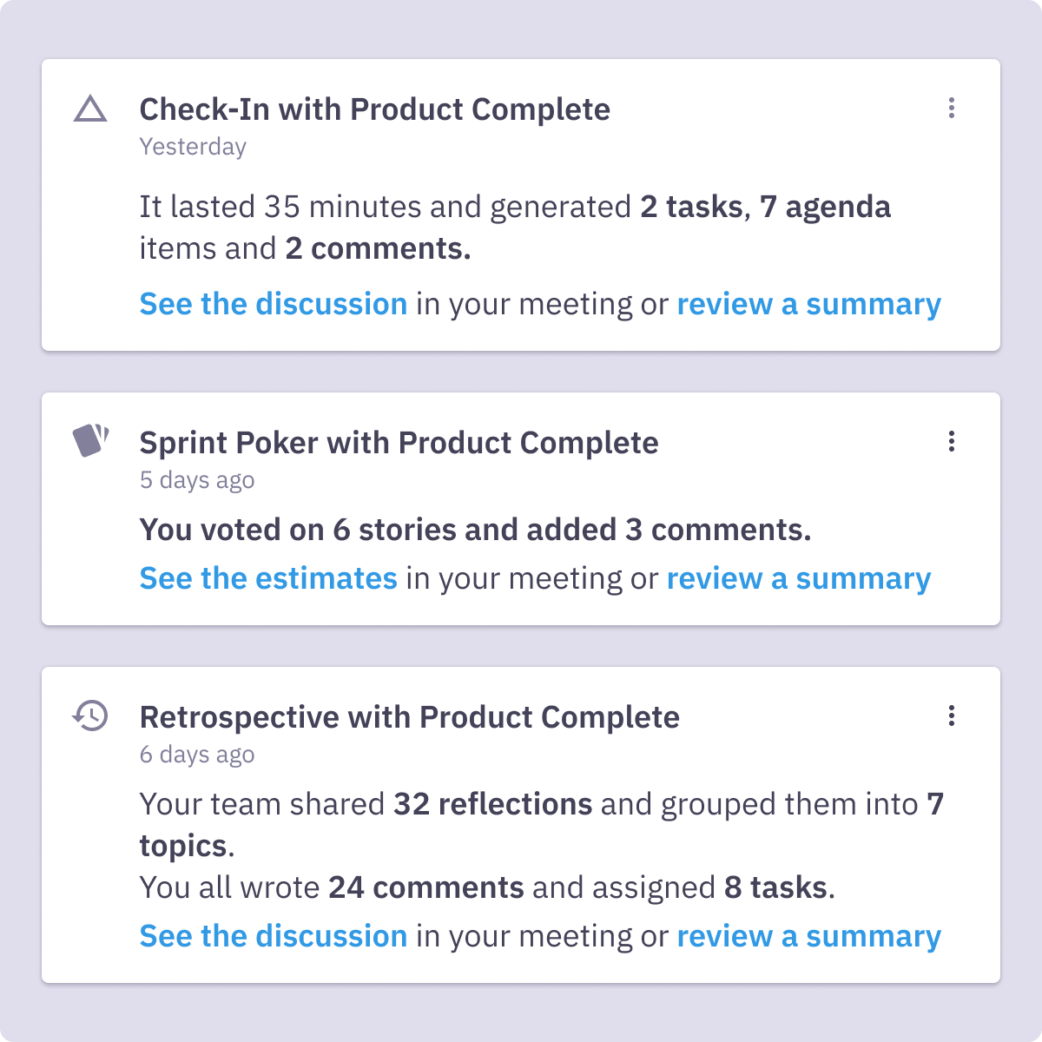Click the '32 reflections' text in the Retrospective card
The image size is (1042, 1042).
tap(492, 804)
